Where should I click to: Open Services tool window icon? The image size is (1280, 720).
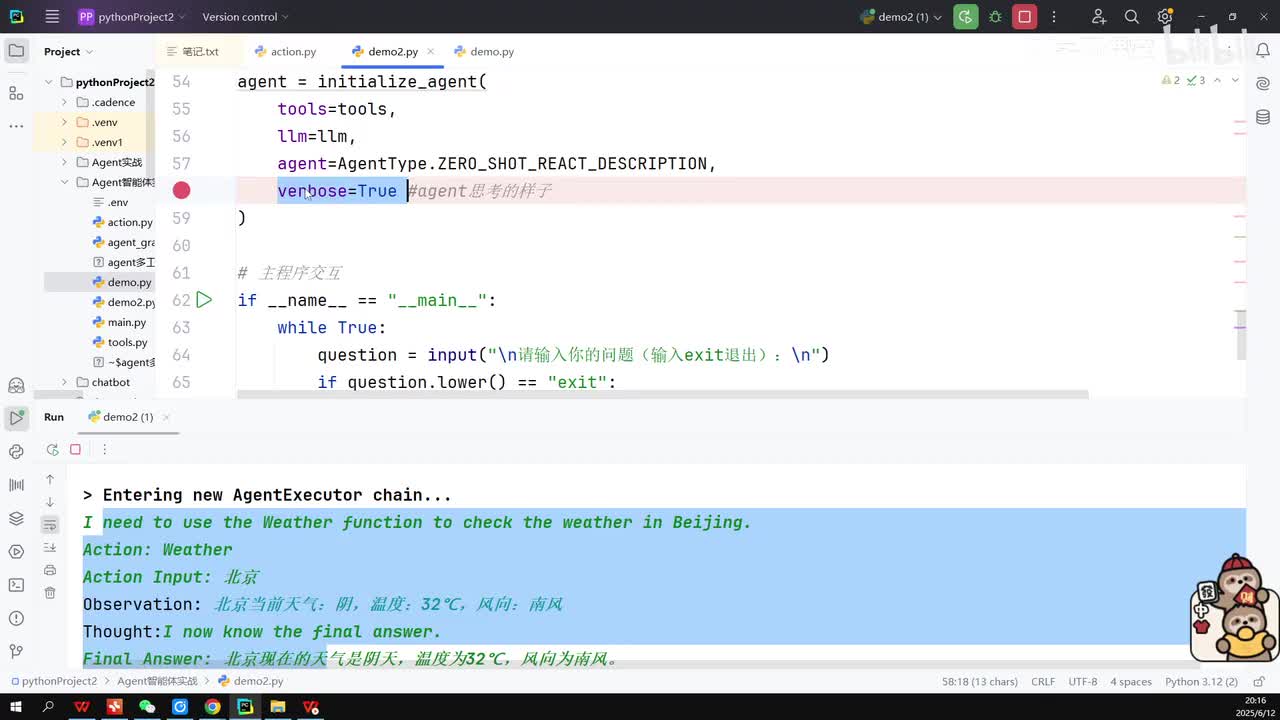click(16, 551)
